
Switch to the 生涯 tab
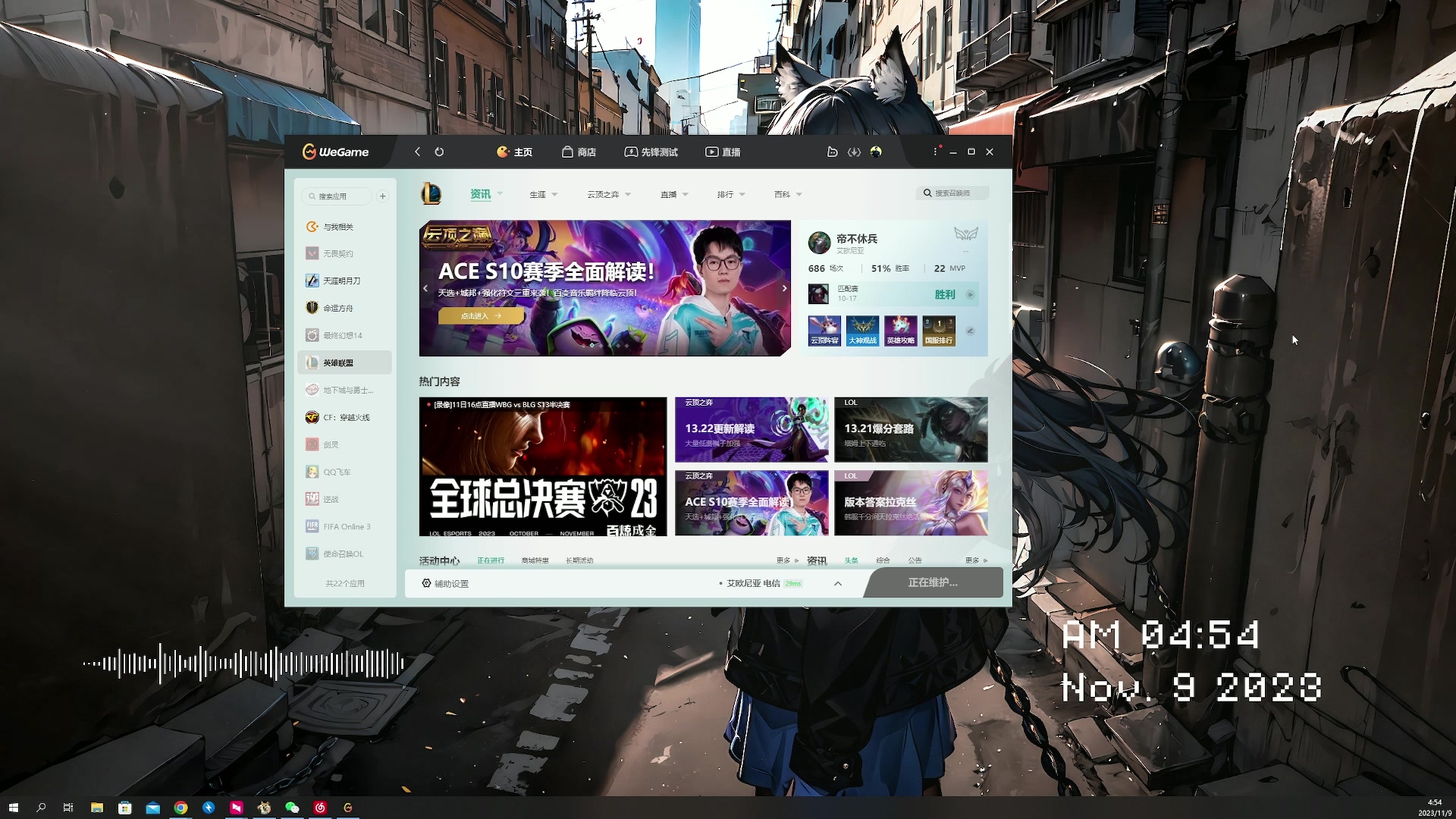tap(538, 194)
